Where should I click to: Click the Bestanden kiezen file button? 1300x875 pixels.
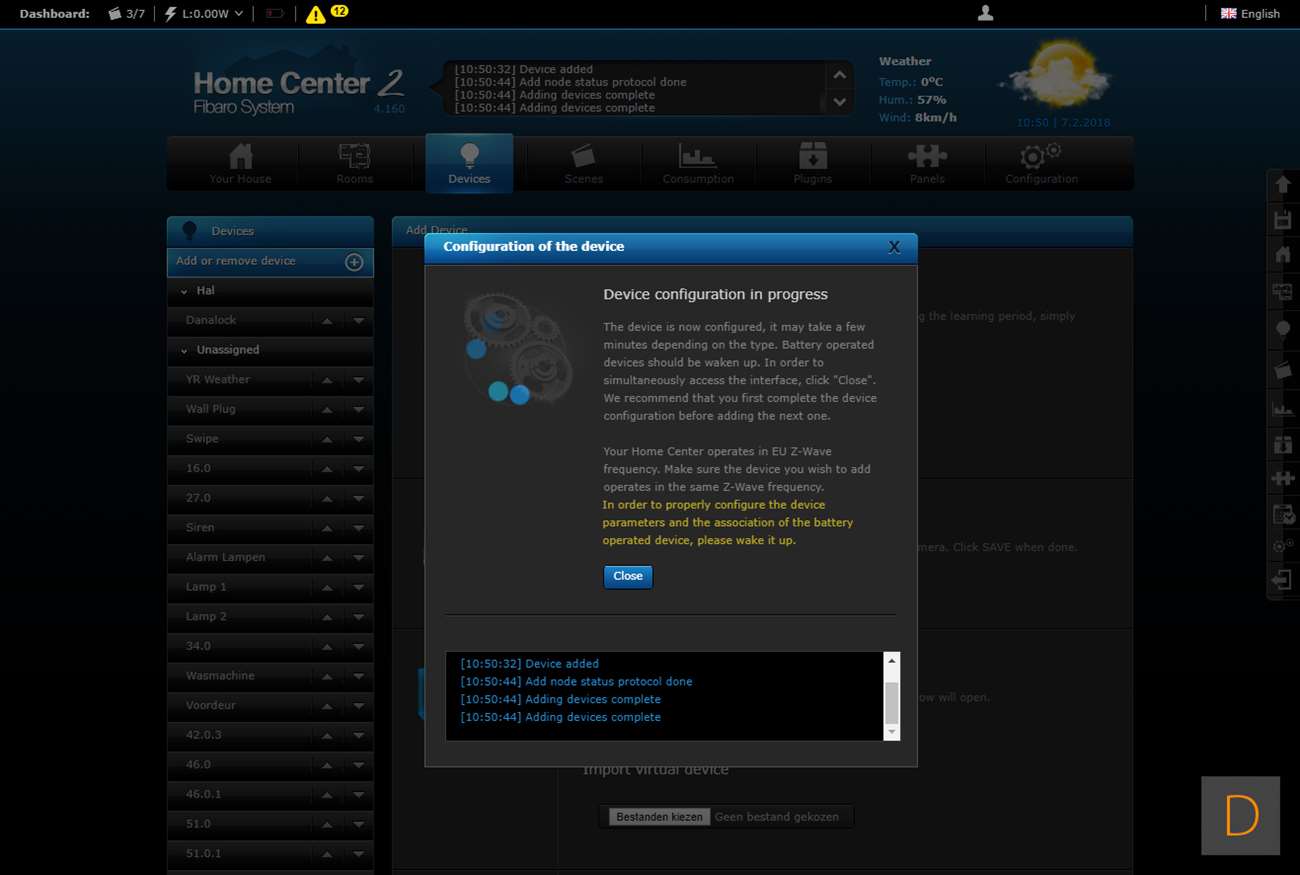pos(660,817)
